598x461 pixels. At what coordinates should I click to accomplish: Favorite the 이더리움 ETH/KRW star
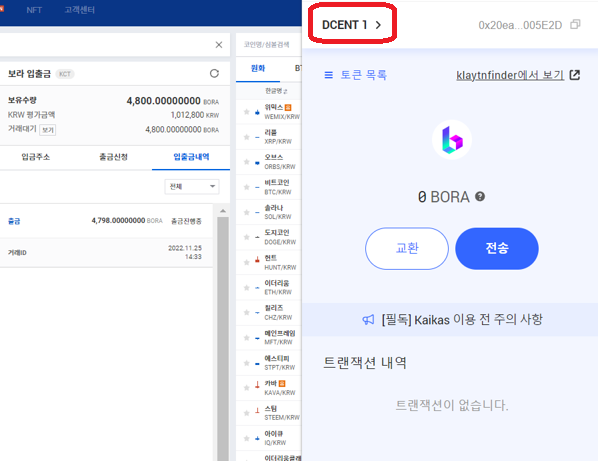pos(246,288)
